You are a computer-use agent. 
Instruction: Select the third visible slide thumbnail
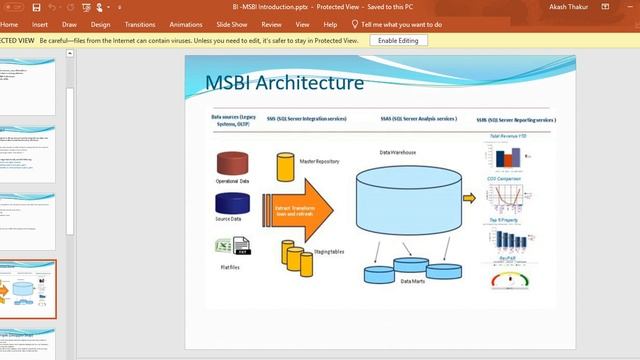(27, 222)
